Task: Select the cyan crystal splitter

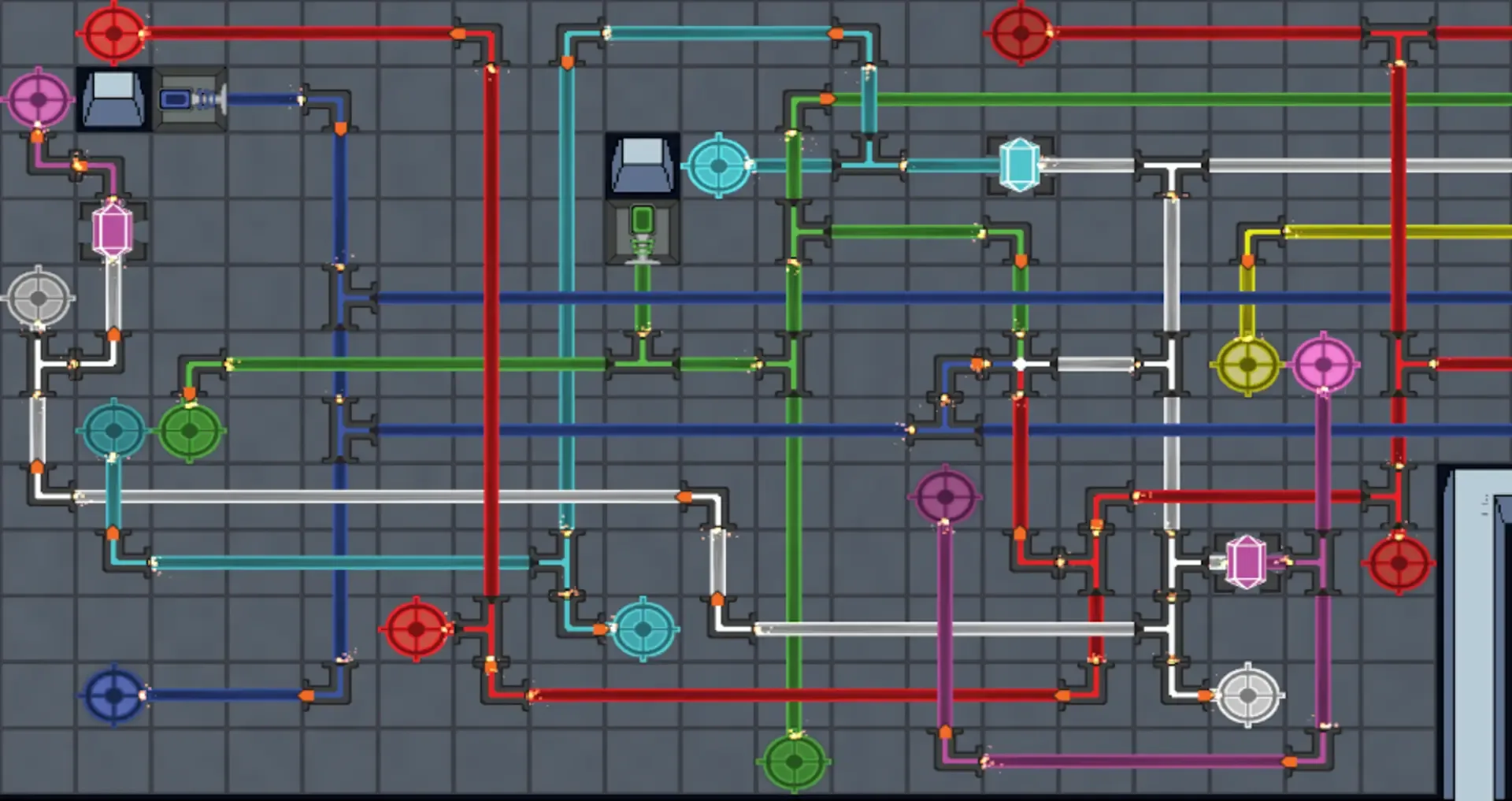Action: point(1019,165)
